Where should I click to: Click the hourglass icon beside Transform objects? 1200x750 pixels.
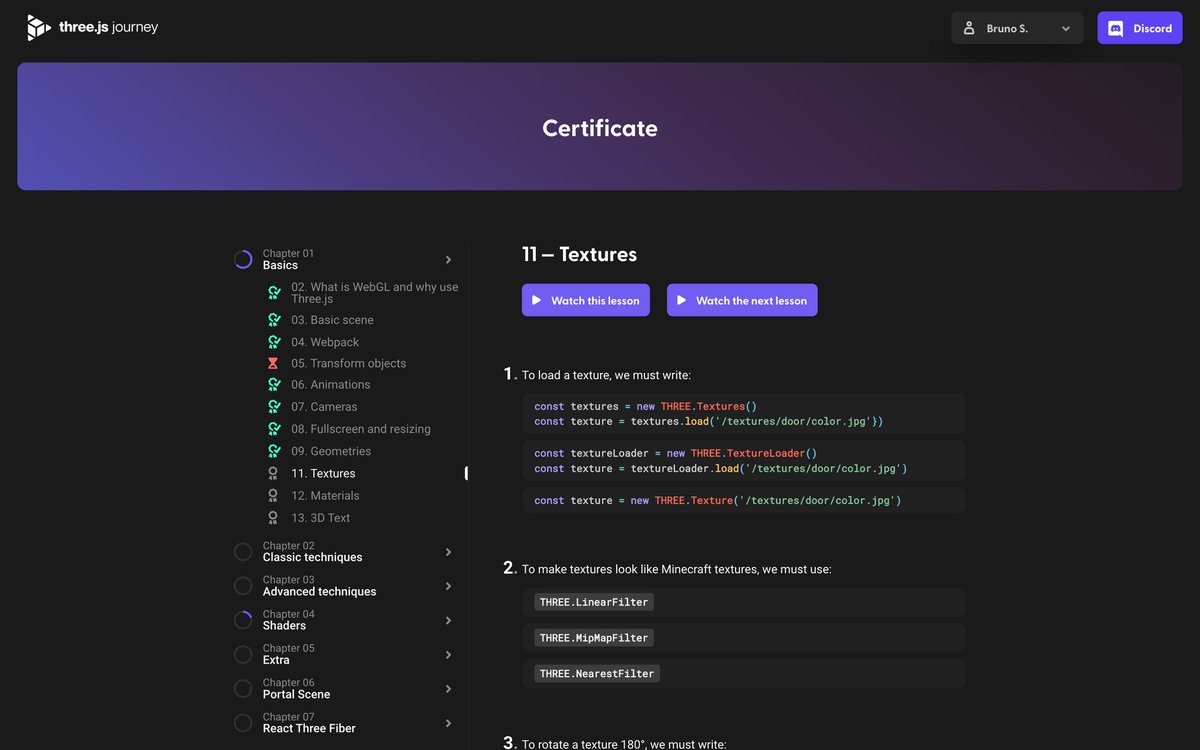273,364
